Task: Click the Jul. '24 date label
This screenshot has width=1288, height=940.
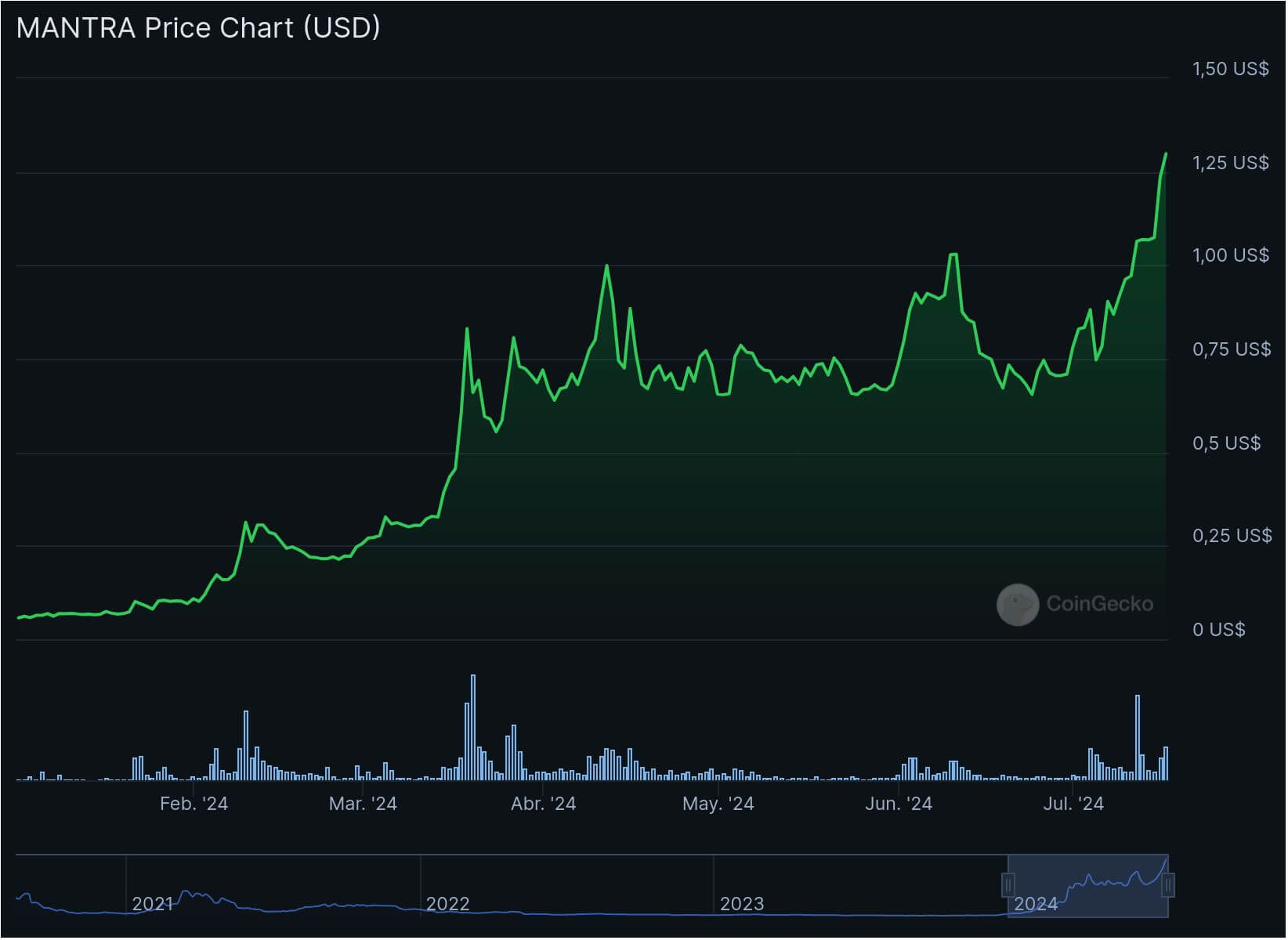Action: tap(1073, 804)
